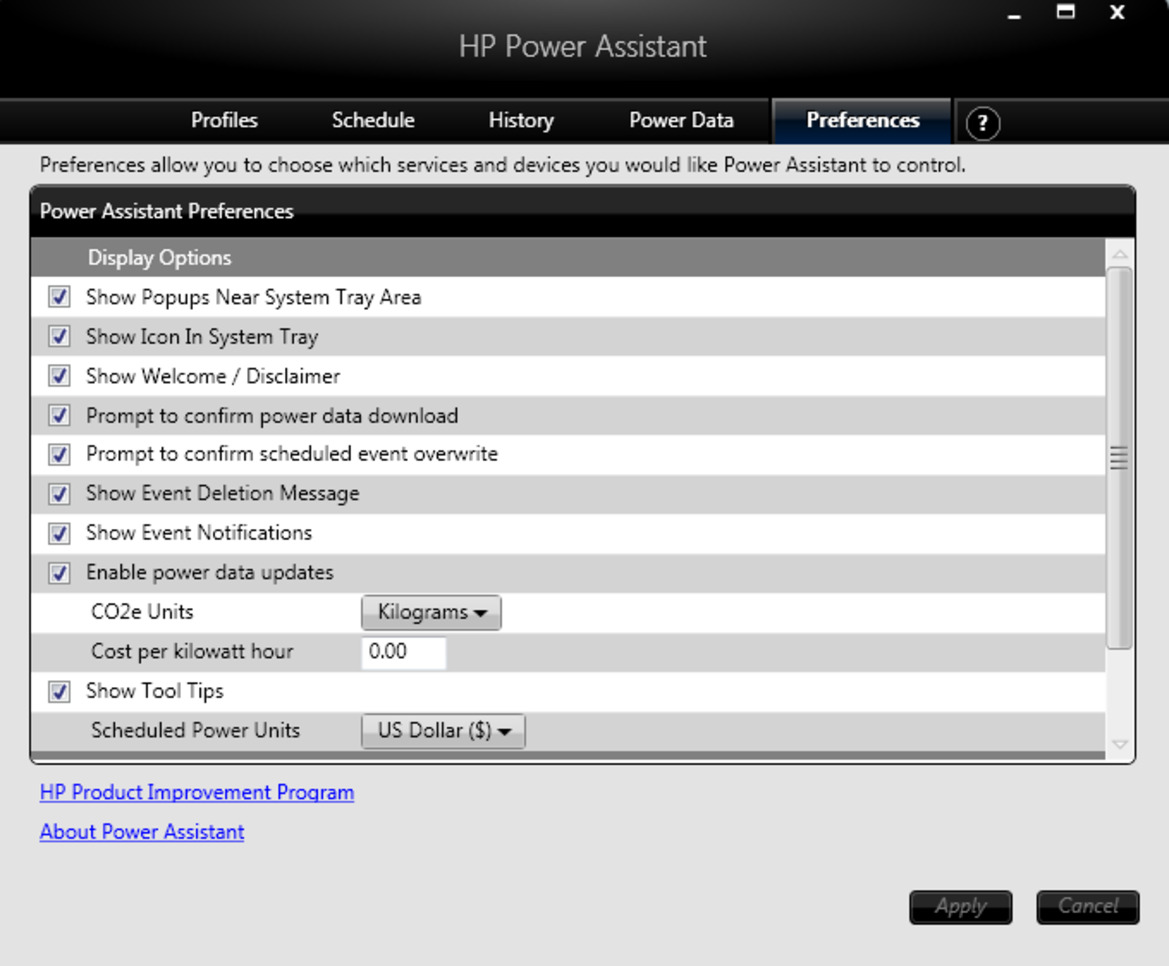This screenshot has width=1169, height=966.
Task: Open the help question mark icon
Action: click(x=983, y=123)
